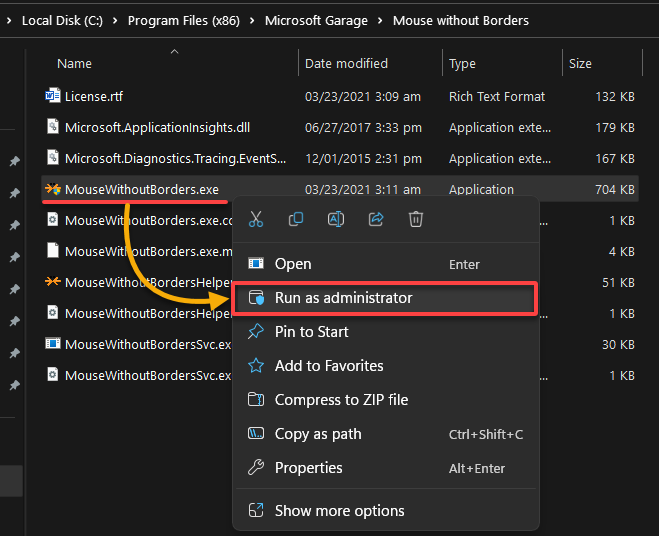Image resolution: width=659 pixels, height=536 pixels.
Task: Select the MouseWithoutBordersHelper 51 KB file
Action: [148, 283]
